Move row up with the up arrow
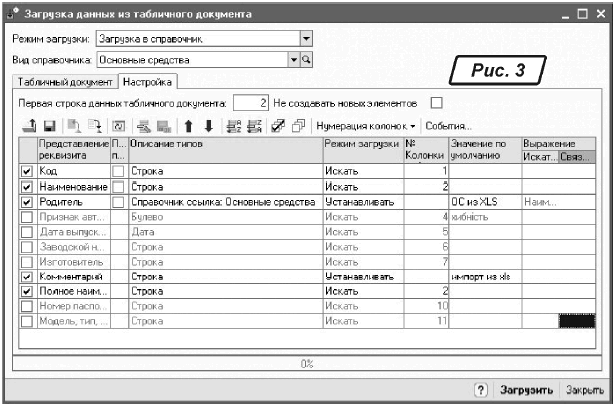The width and height of the screenshot is (615, 407). coord(188,127)
